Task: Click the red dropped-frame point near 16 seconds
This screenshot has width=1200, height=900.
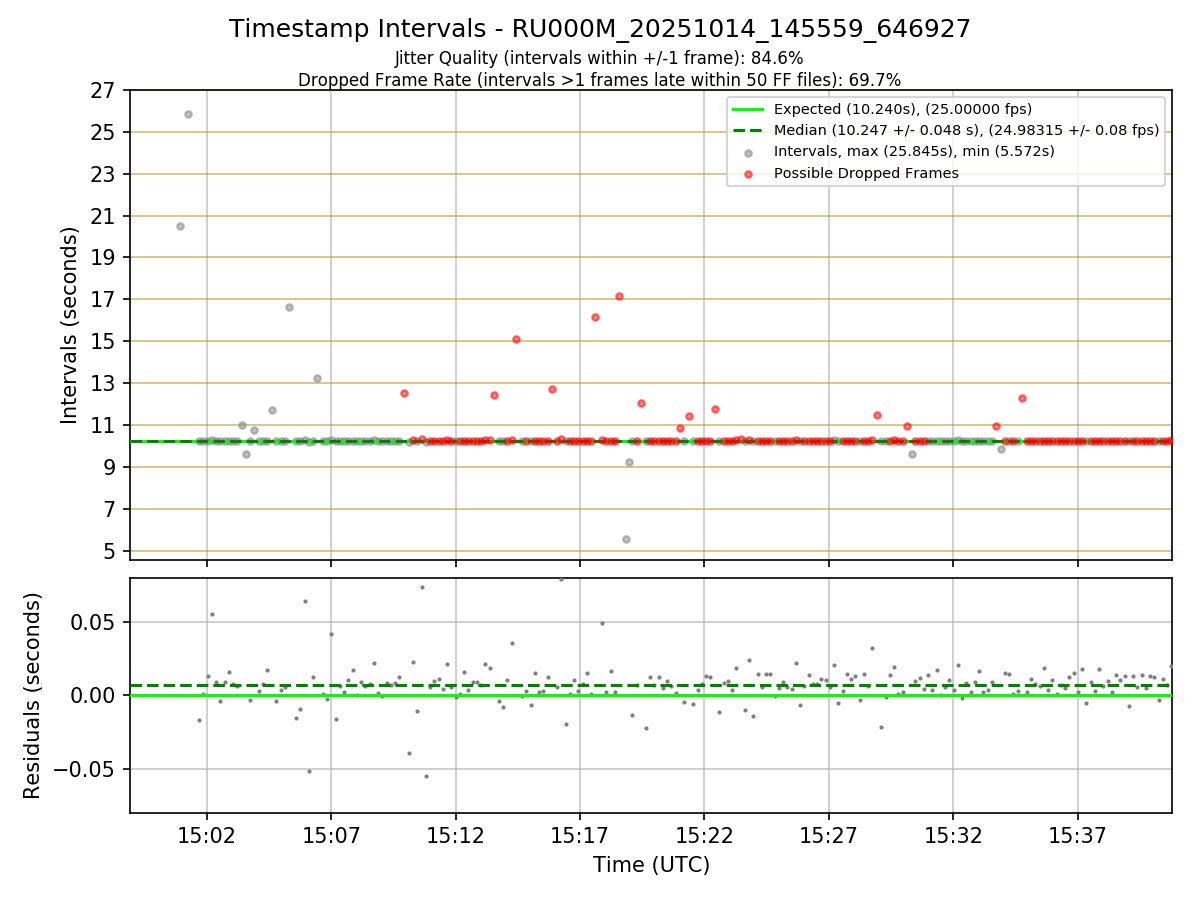Action: [x=595, y=317]
